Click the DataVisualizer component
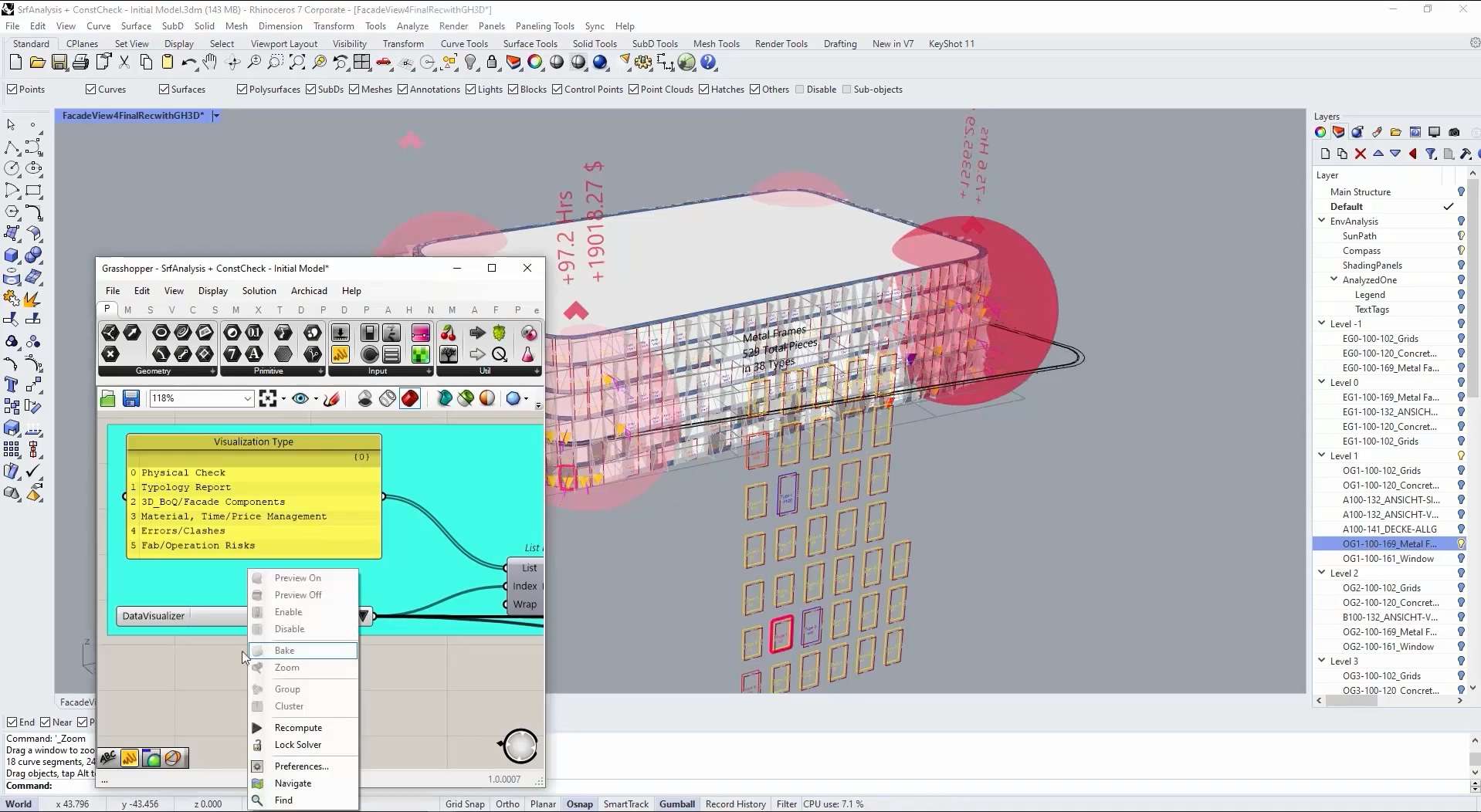 tap(180, 616)
